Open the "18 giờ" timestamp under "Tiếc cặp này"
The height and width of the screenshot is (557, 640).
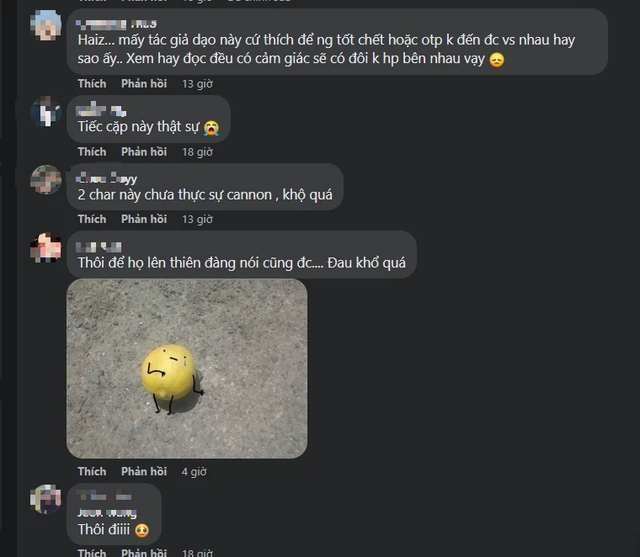click(x=197, y=152)
